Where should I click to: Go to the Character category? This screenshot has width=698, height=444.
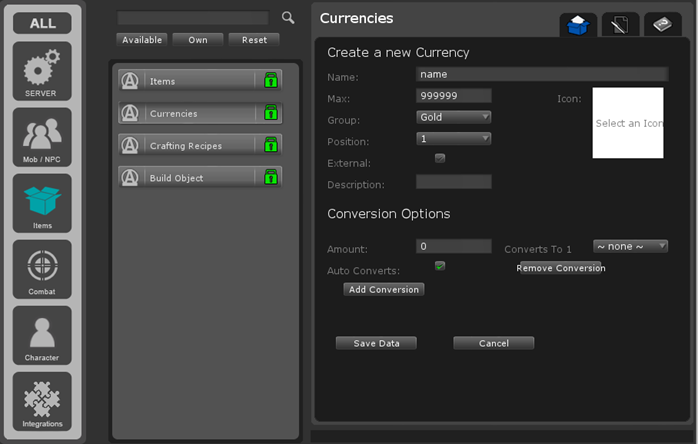[x=42, y=334]
